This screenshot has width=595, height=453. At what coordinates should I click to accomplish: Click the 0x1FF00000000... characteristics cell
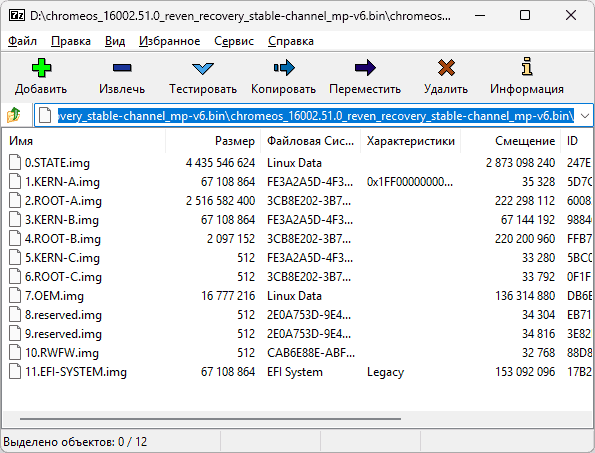click(410, 182)
